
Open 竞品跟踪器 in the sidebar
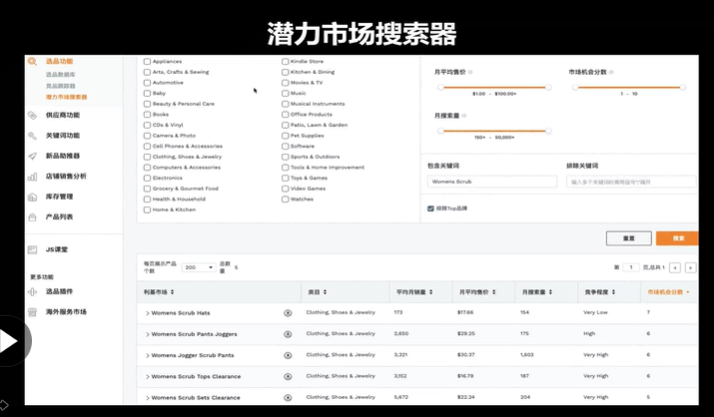pyautogui.click(x=61, y=86)
